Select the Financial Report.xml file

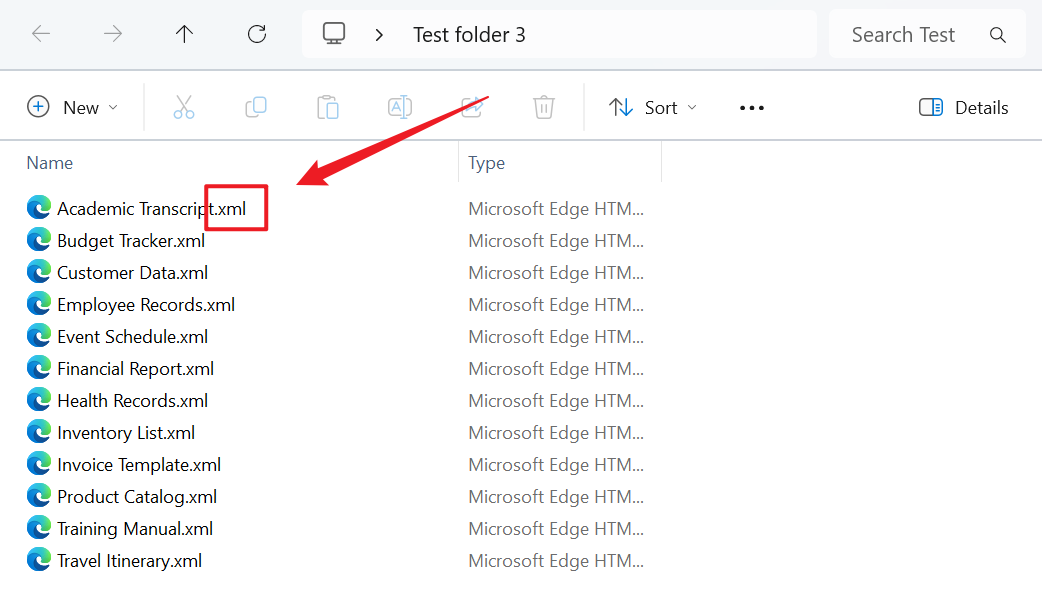pyautogui.click(x=135, y=369)
